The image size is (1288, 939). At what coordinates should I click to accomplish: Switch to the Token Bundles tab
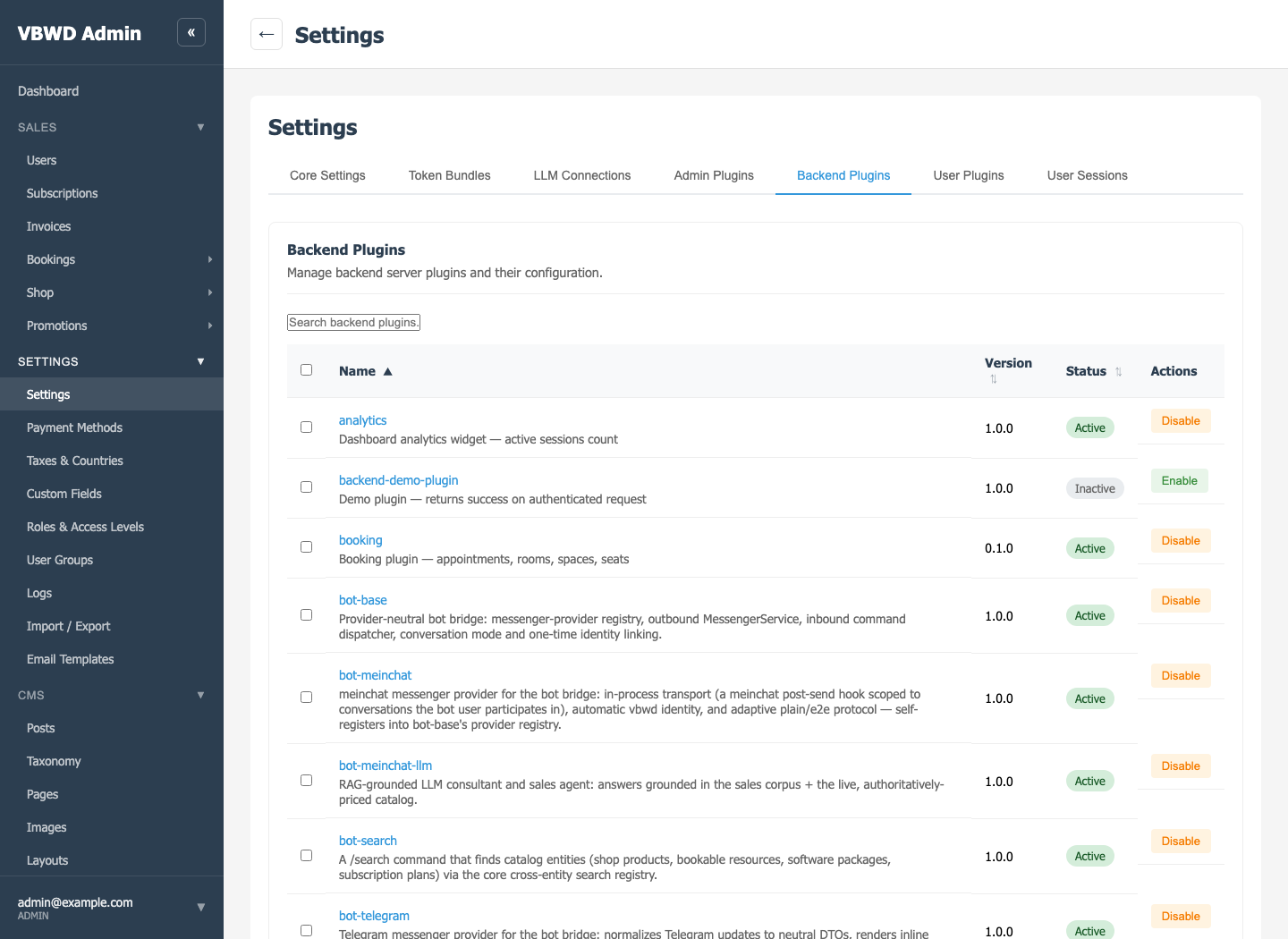450,175
